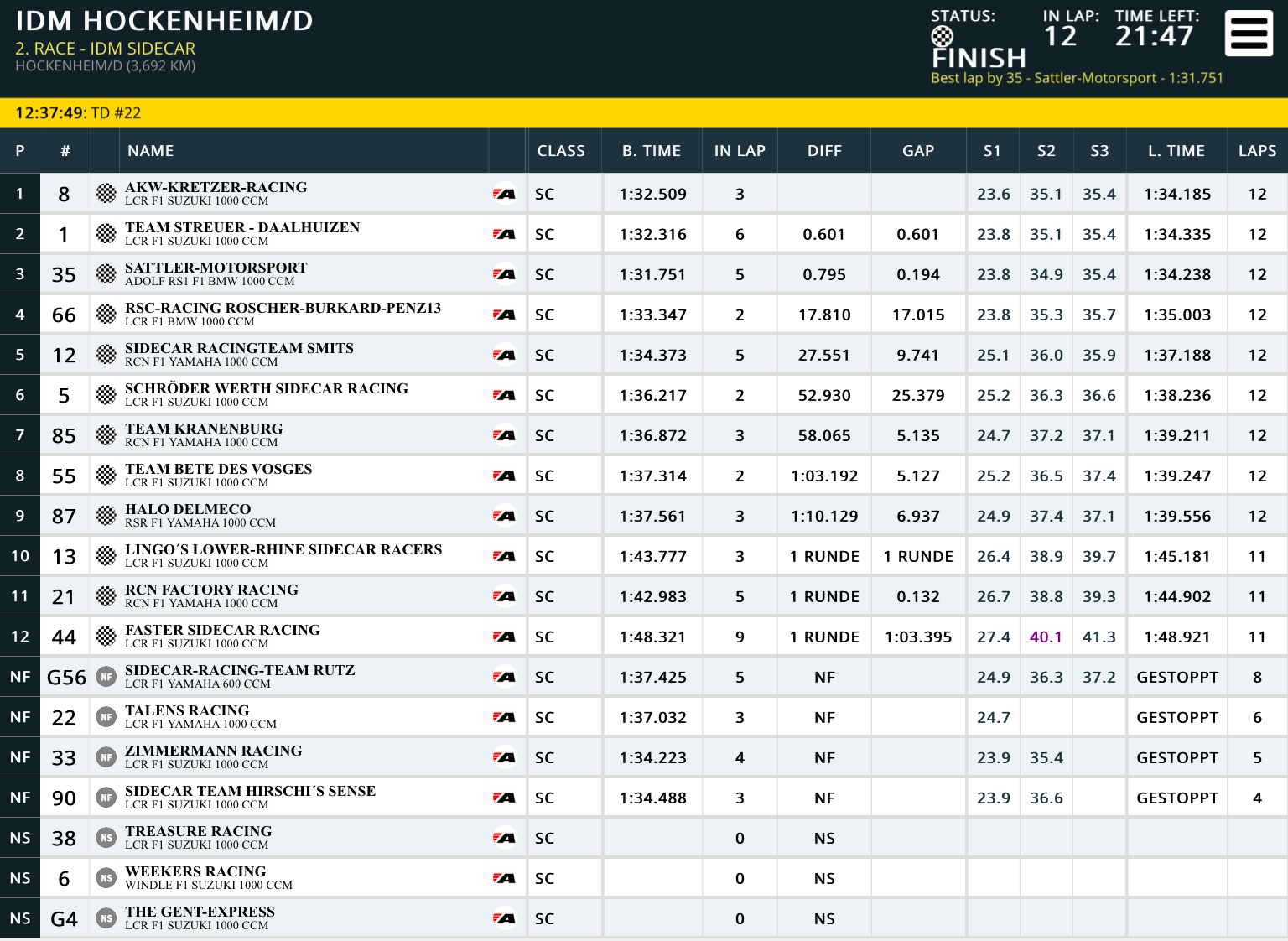Sort by the LAPS column header

(x=1257, y=151)
